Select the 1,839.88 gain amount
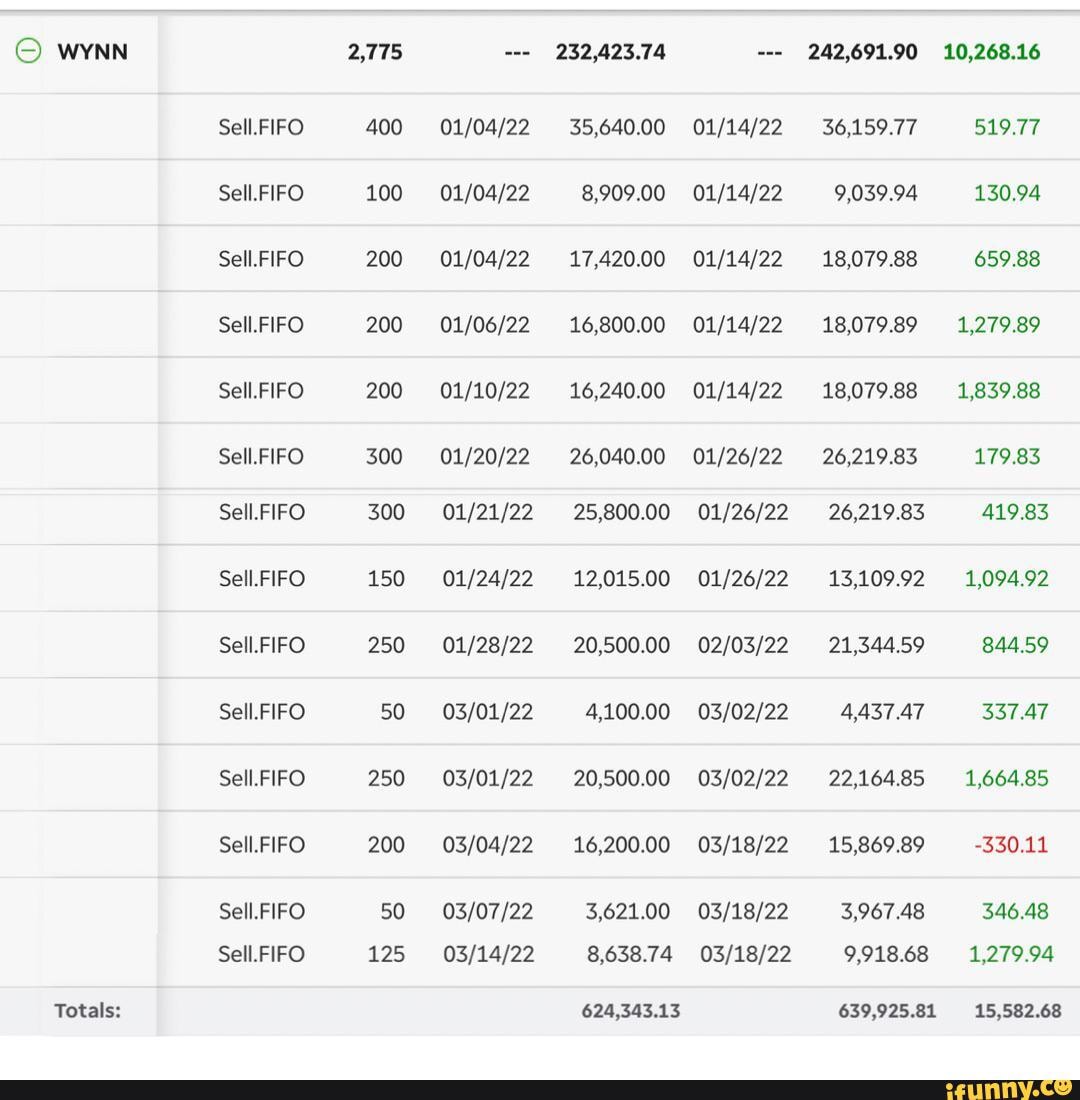1080x1100 pixels. coord(998,391)
